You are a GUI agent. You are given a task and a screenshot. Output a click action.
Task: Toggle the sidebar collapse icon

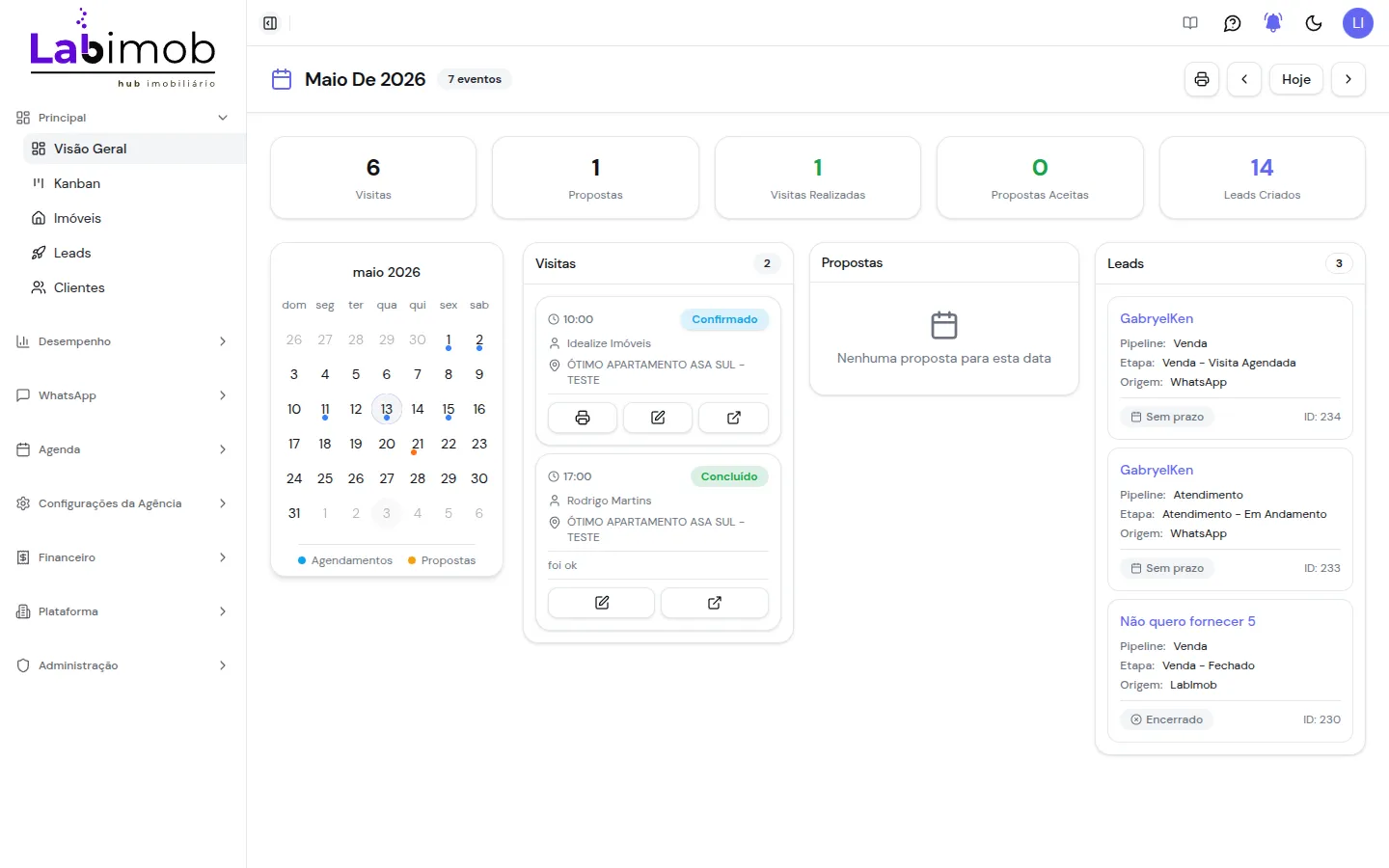click(x=270, y=23)
